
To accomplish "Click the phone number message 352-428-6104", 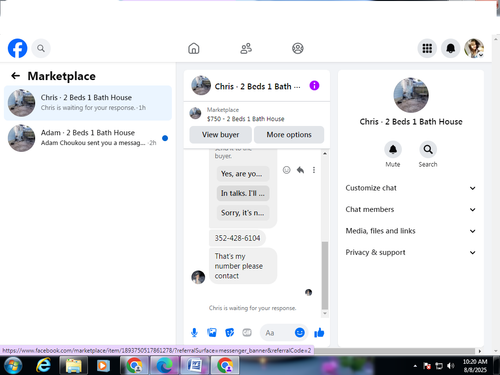I will [x=237, y=238].
